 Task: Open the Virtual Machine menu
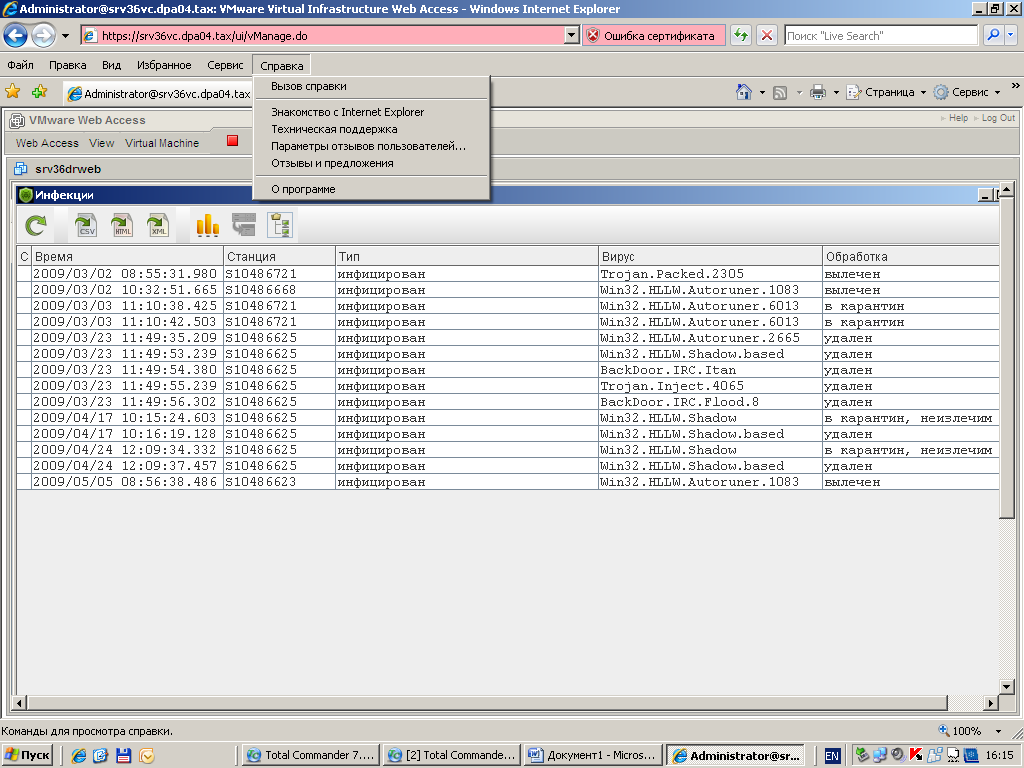[162, 143]
